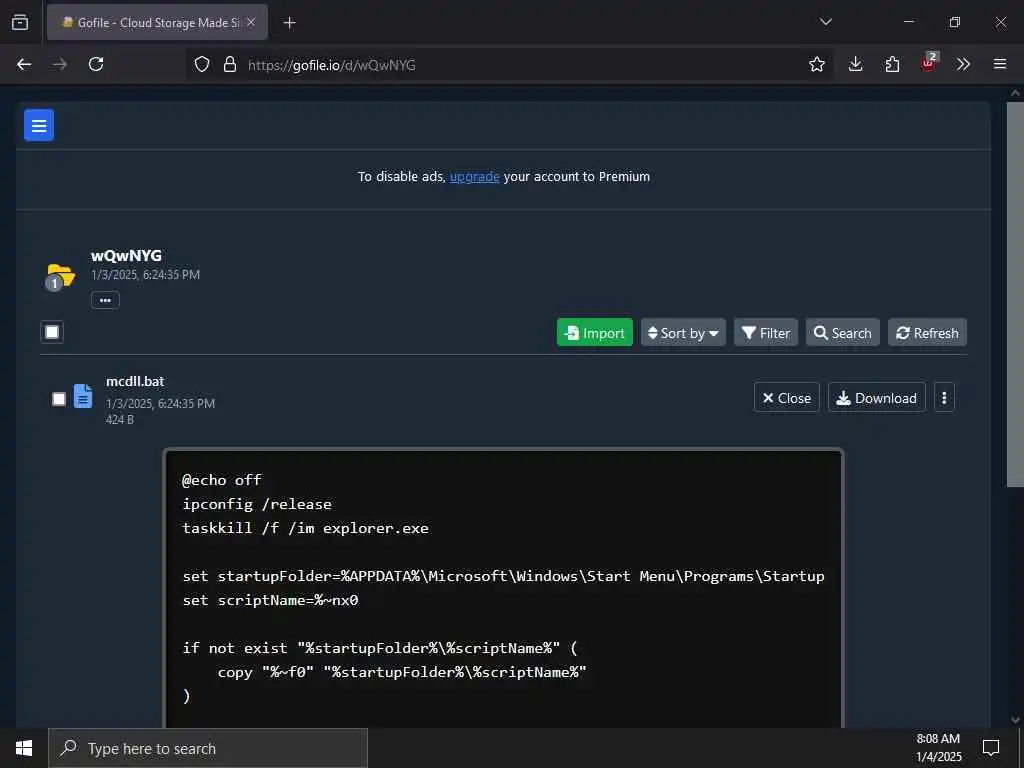Click the uBlock Origin extension icon
This screenshot has height=768, width=1024.
pos(929,63)
